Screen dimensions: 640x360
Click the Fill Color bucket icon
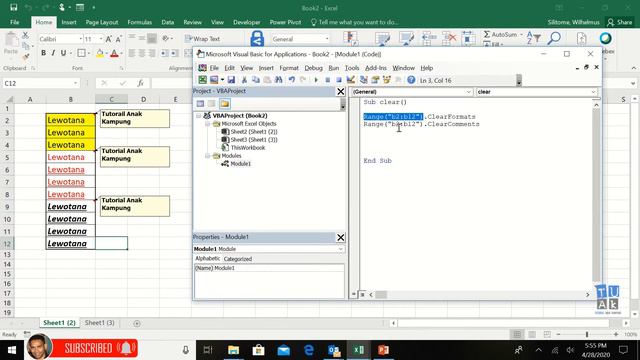[100, 53]
